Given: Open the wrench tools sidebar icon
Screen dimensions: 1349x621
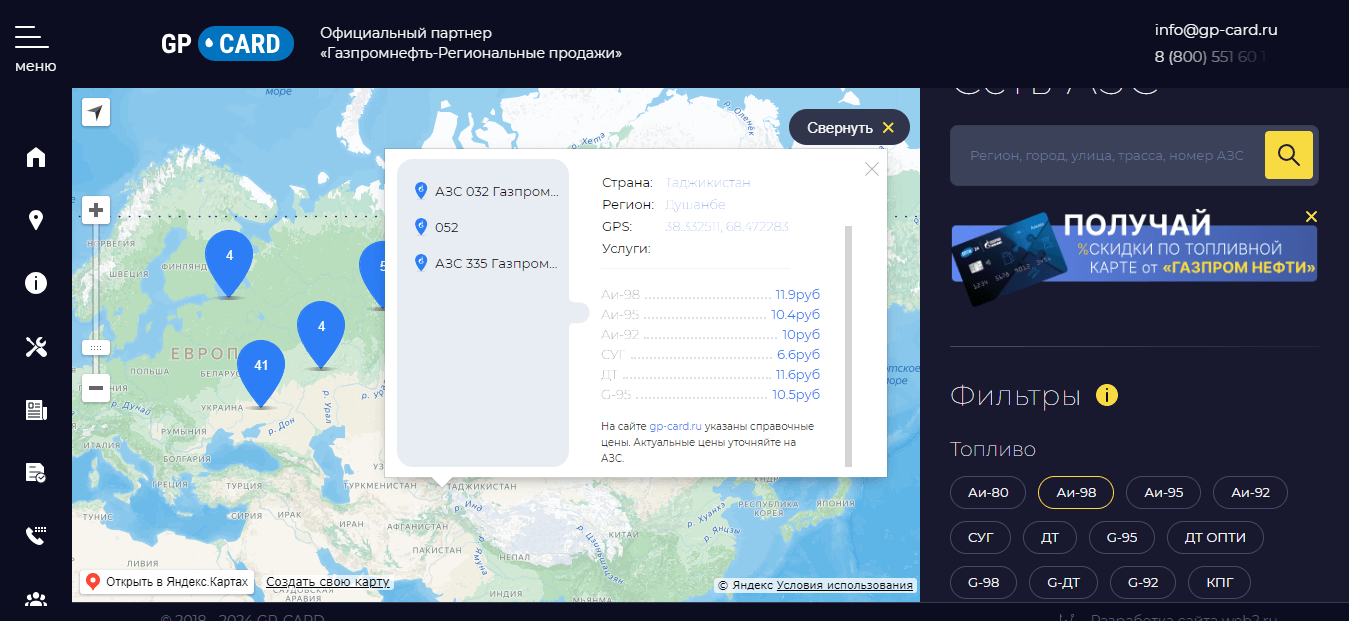Looking at the screenshot, I should [x=36, y=347].
